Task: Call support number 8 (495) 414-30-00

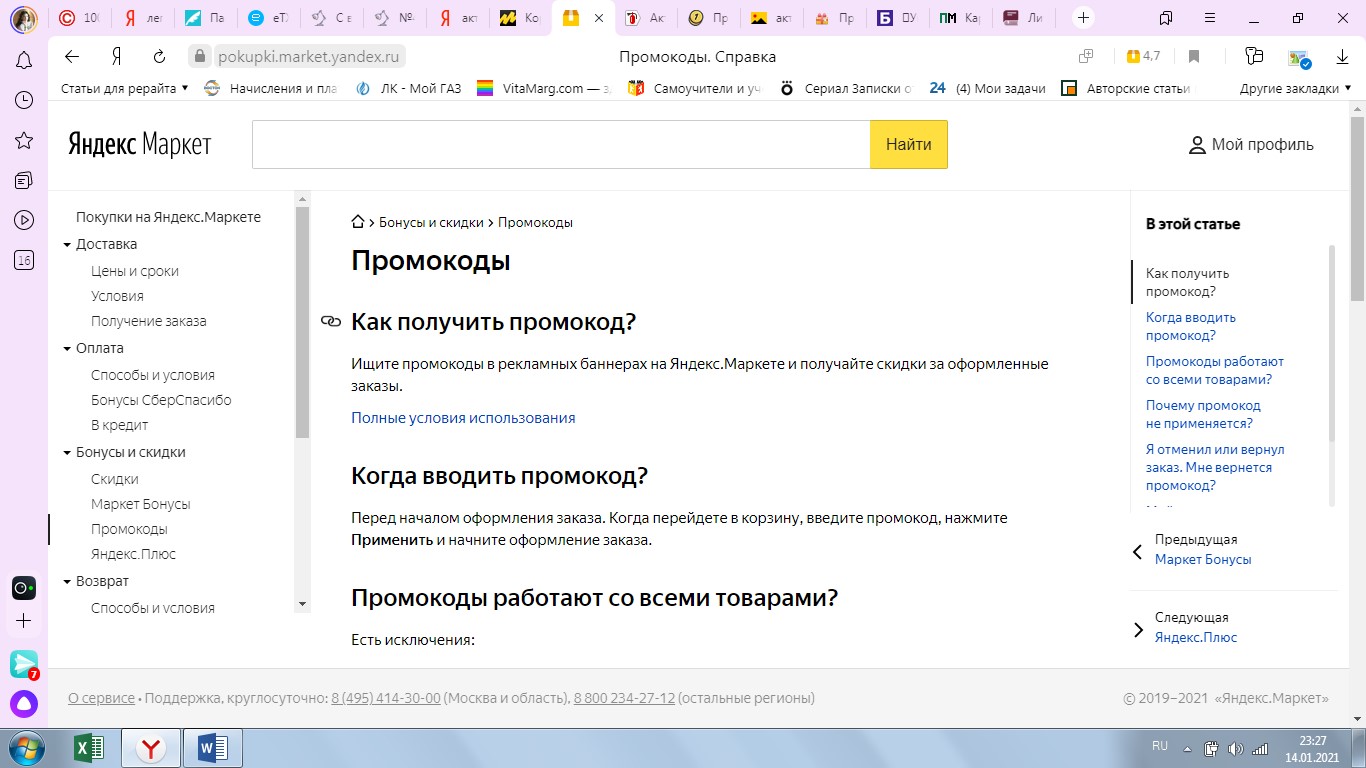Action: point(386,698)
